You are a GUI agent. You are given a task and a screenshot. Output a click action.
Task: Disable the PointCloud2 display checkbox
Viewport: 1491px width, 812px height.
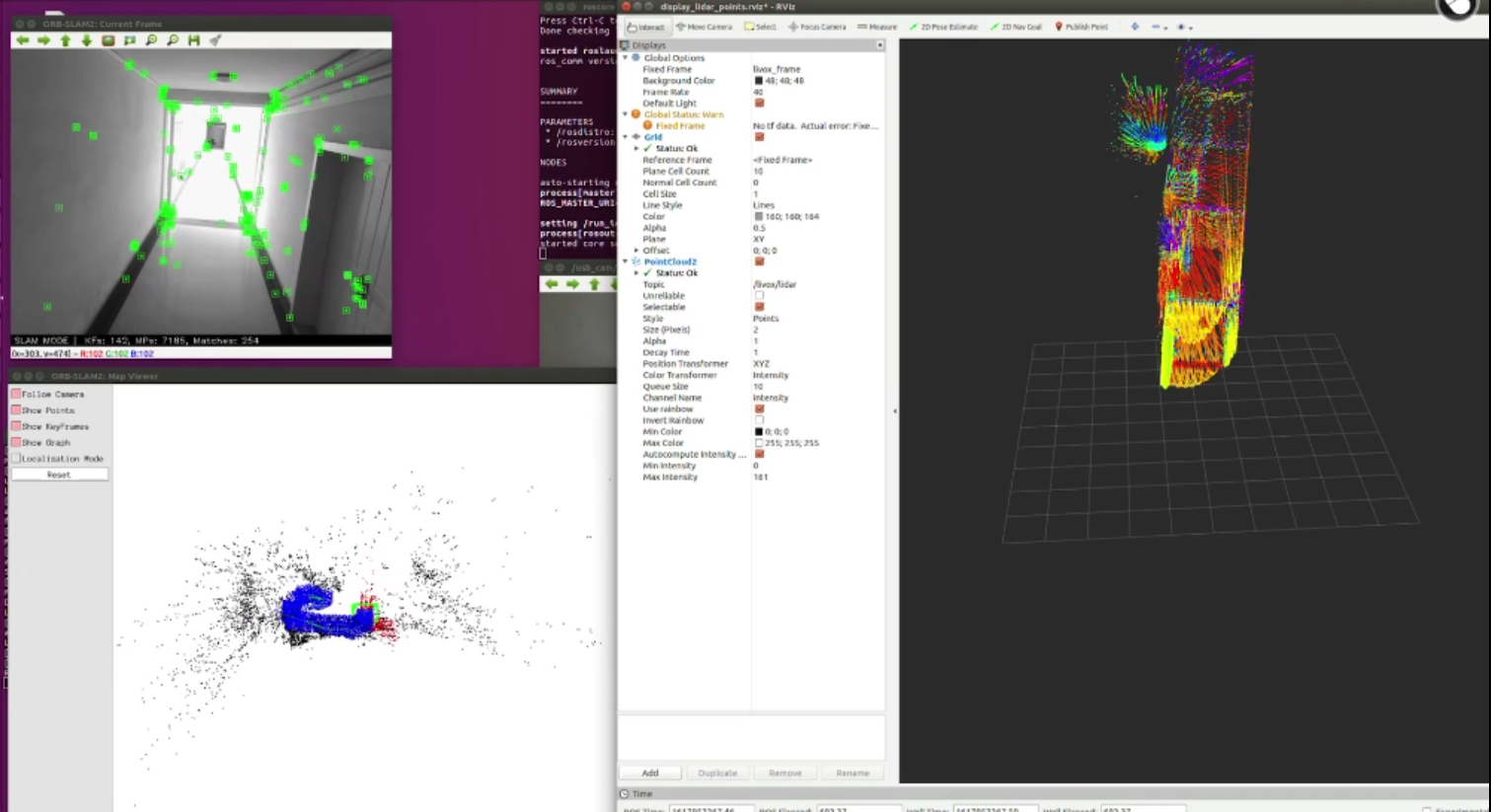(x=759, y=261)
